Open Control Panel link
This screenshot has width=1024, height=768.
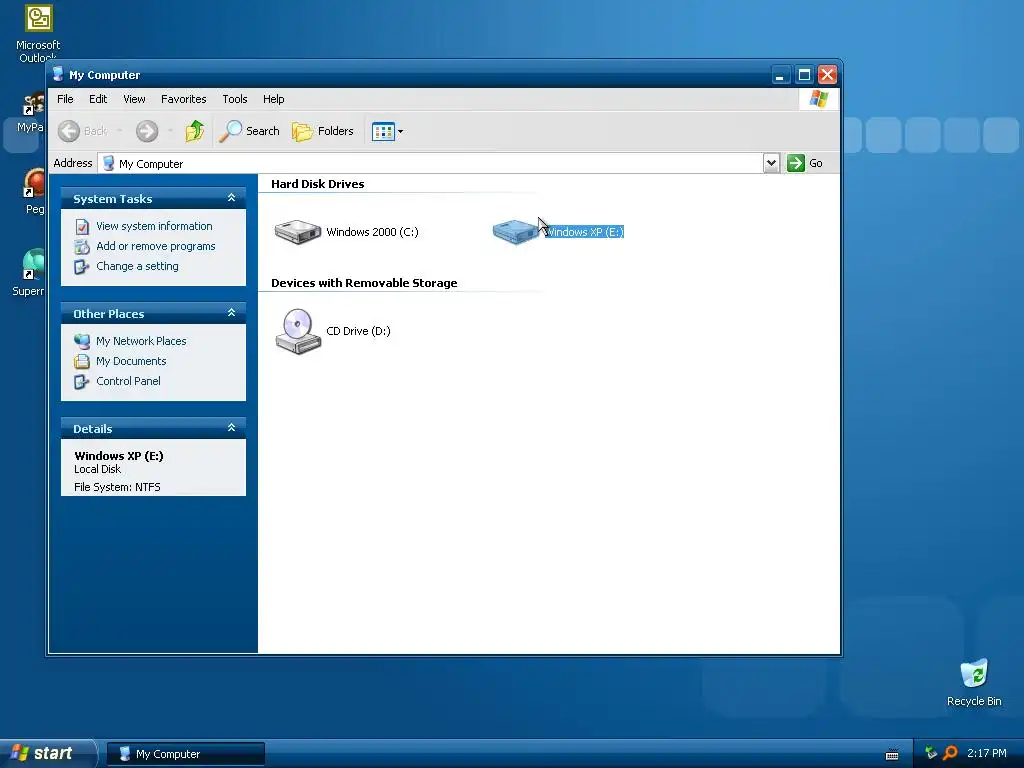click(128, 381)
